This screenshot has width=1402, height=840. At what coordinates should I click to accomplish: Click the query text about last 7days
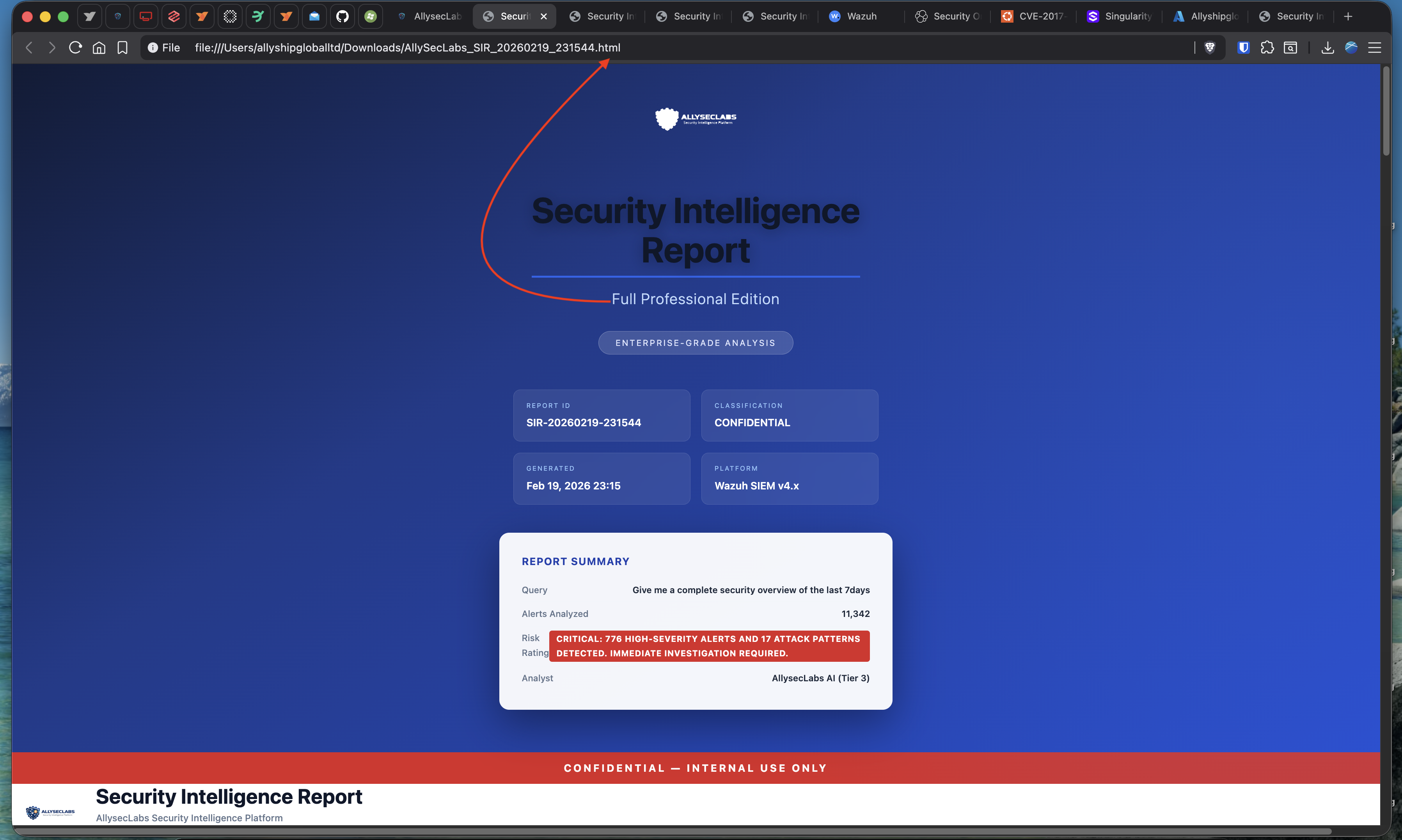point(751,590)
